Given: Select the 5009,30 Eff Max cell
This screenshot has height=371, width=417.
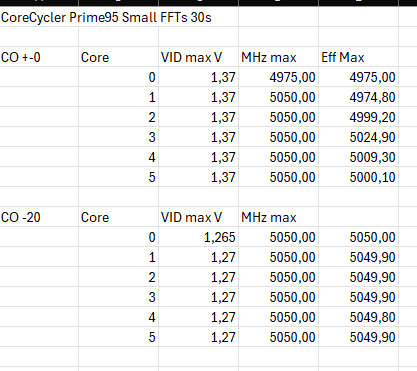Looking at the screenshot, I should tap(358, 157).
